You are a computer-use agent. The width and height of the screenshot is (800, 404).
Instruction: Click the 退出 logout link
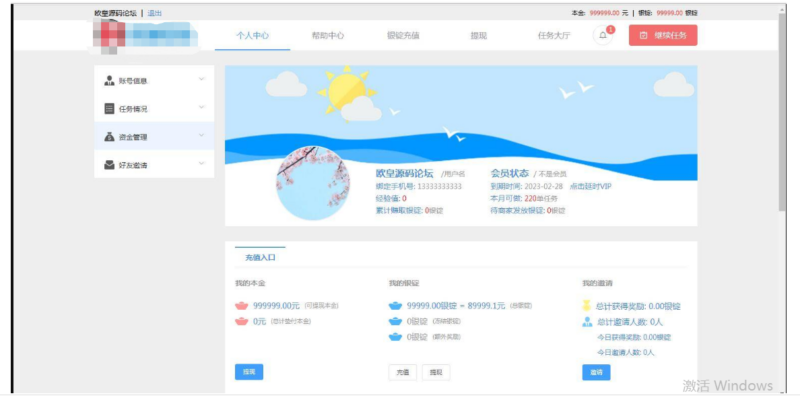click(155, 13)
